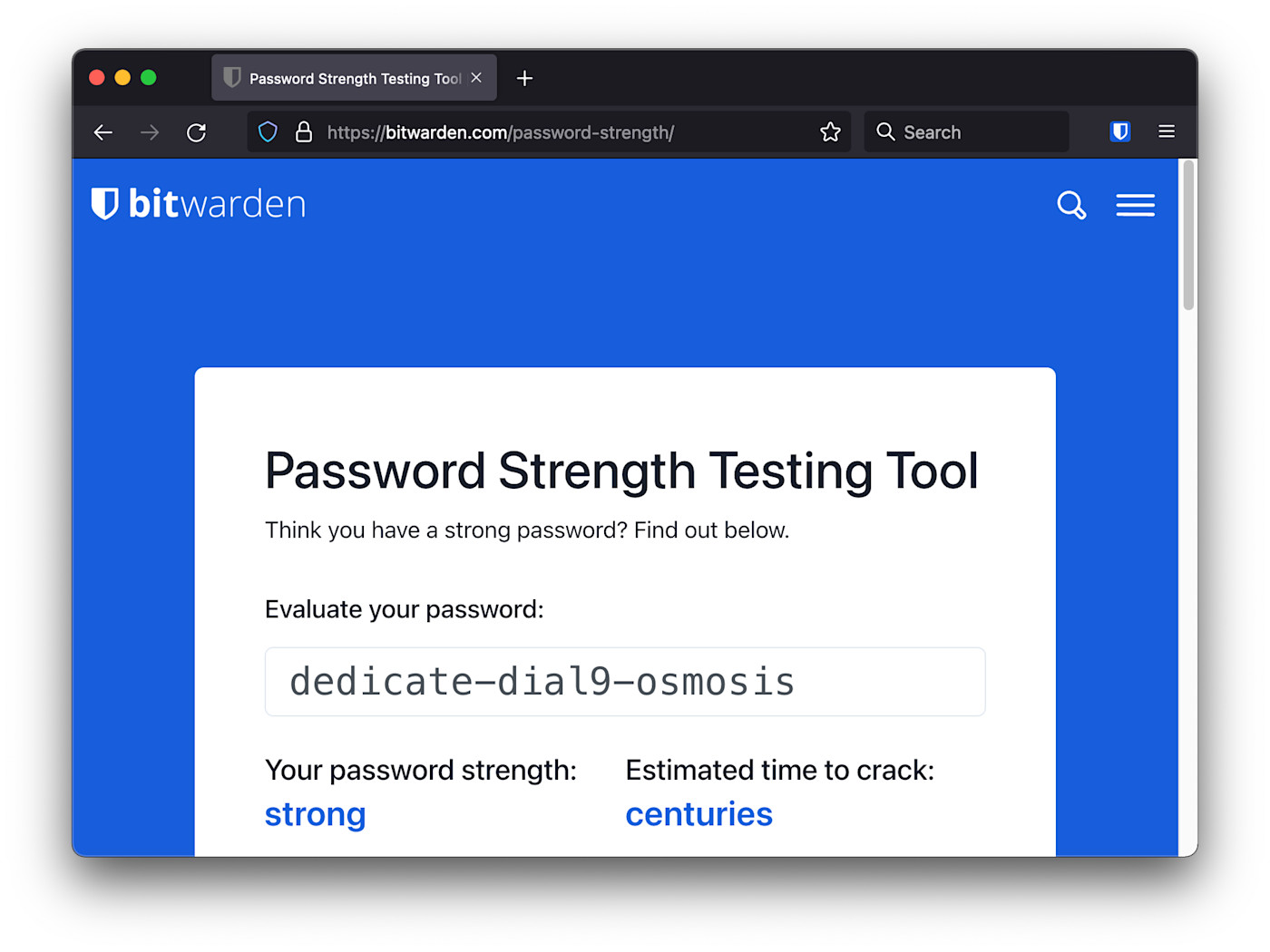This screenshot has width=1270, height=952.
Task: Click the Bitwarden shield logo
Action: click(104, 203)
